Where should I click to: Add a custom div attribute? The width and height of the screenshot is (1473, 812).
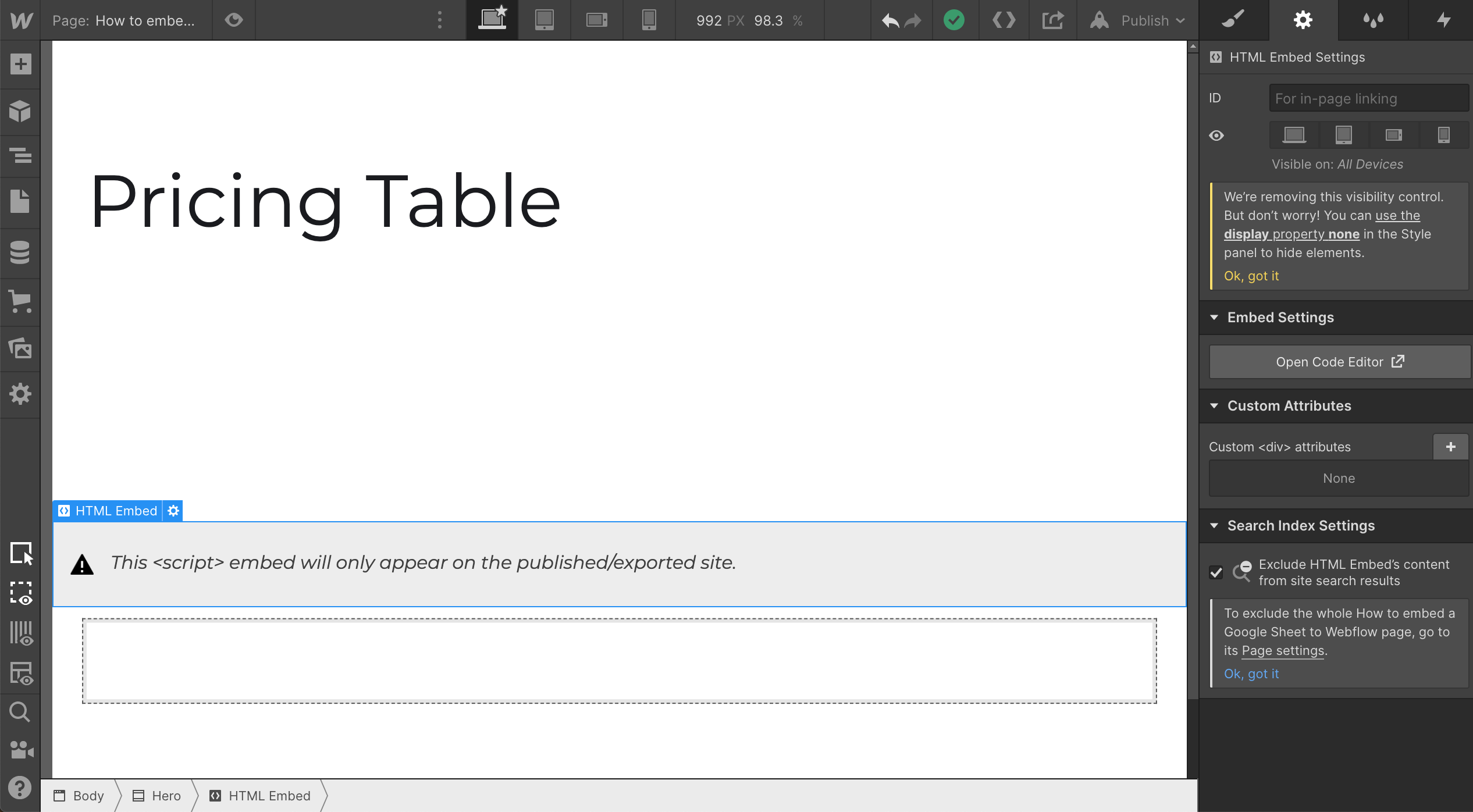point(1450,447)
